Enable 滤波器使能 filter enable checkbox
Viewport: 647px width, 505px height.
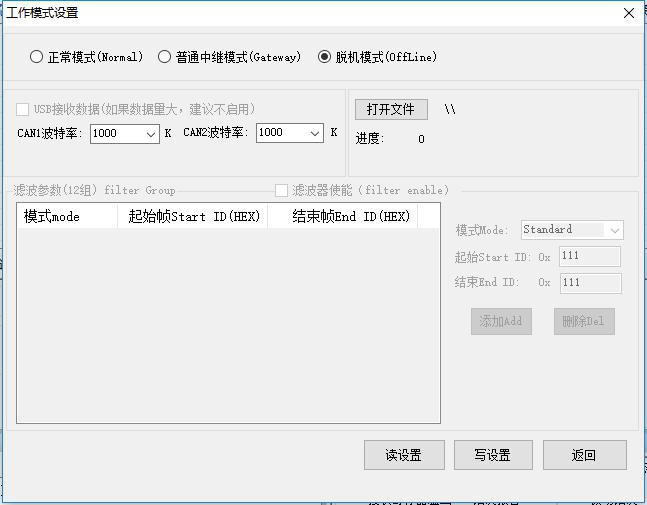tap(282, 190)
